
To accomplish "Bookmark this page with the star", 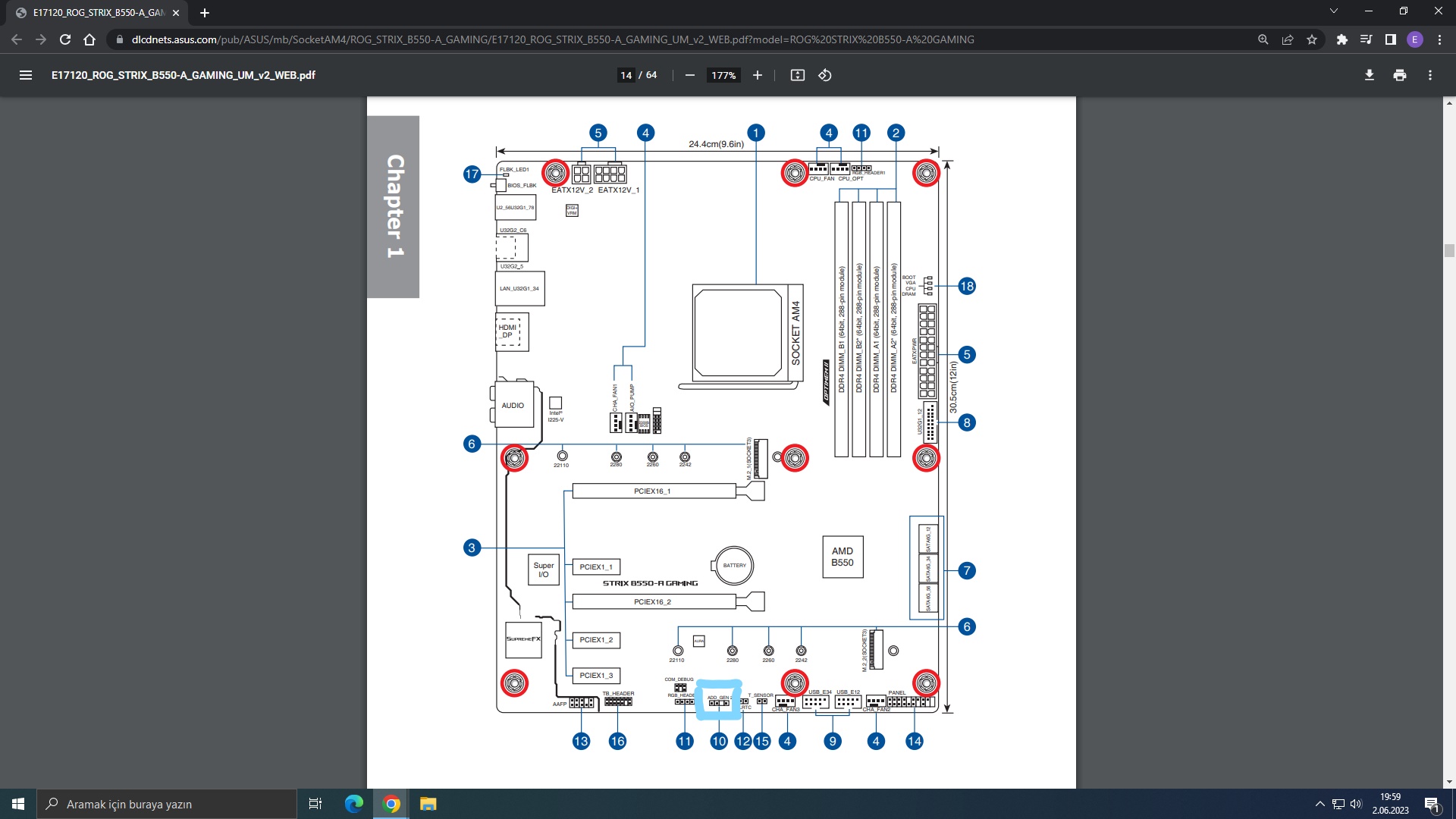I will click(x=1312, y=39).
